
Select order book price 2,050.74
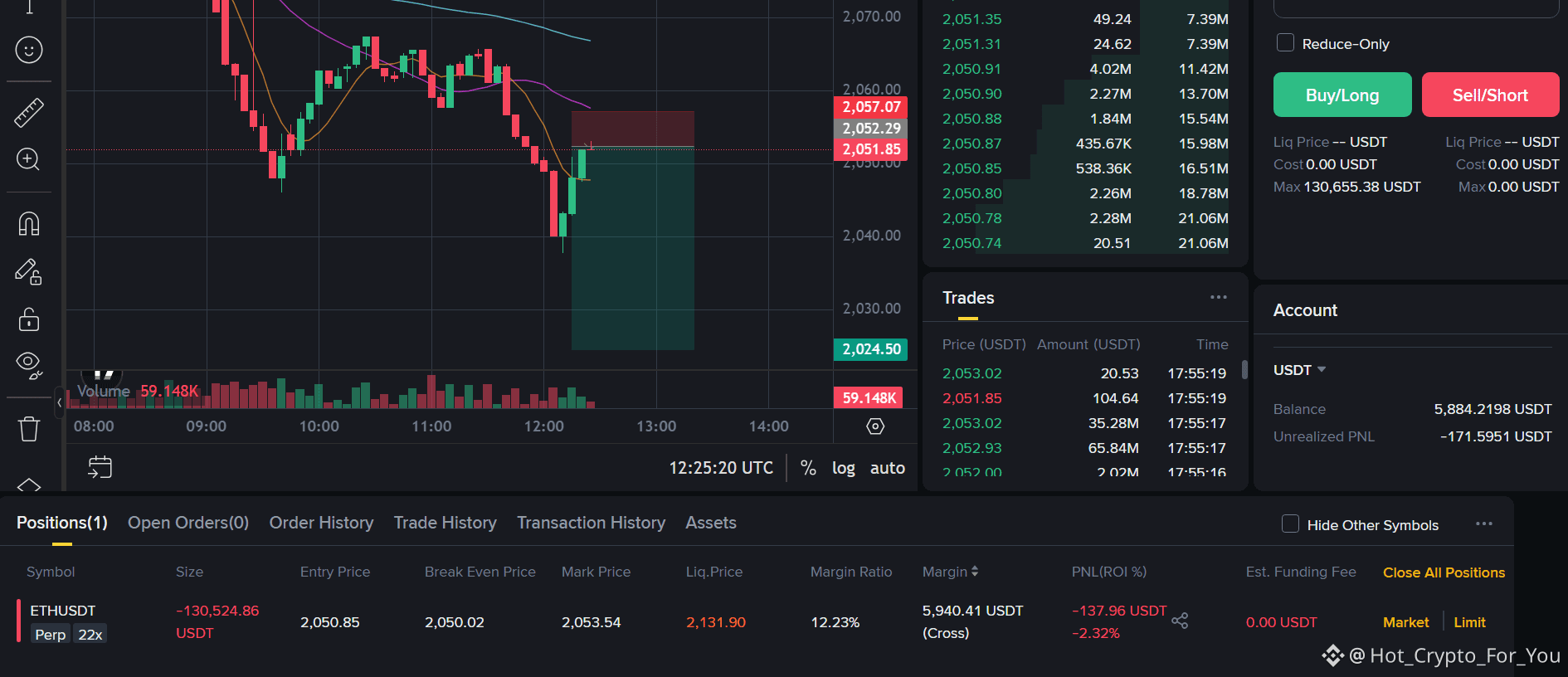coord(971,243)
